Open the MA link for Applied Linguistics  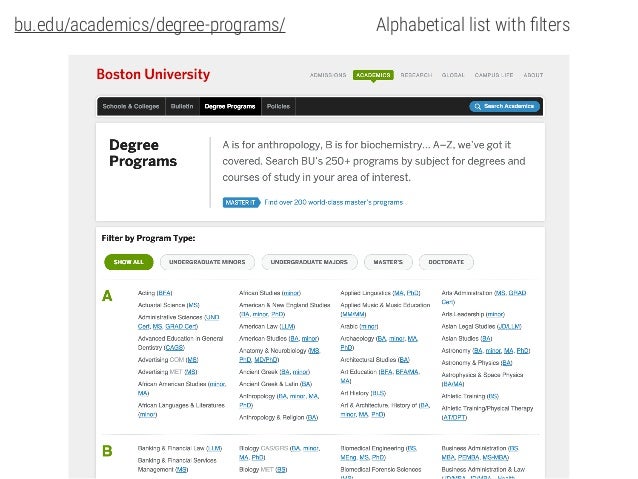(399, 293)
